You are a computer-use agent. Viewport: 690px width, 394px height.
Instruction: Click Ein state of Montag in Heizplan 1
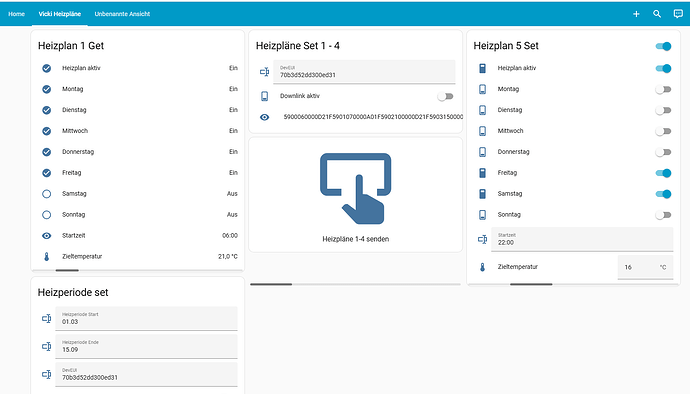[234, 89]
